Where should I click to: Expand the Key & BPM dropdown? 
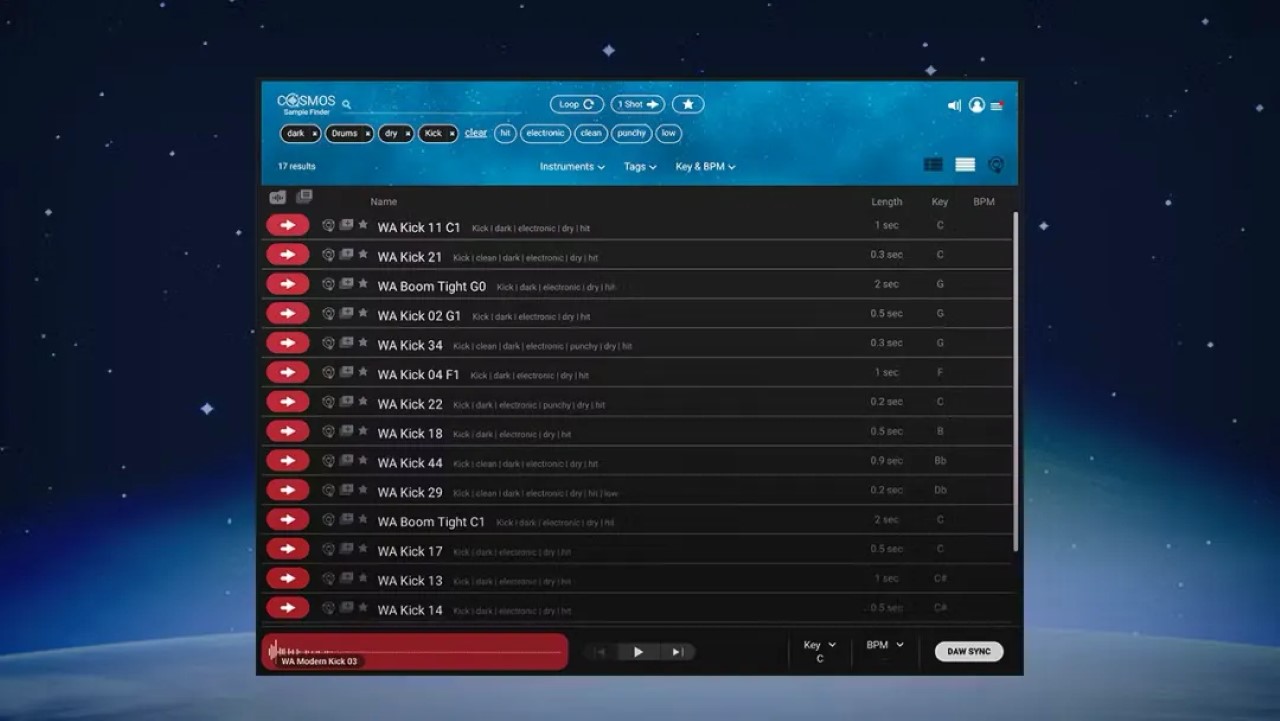[x=705, y=167]
